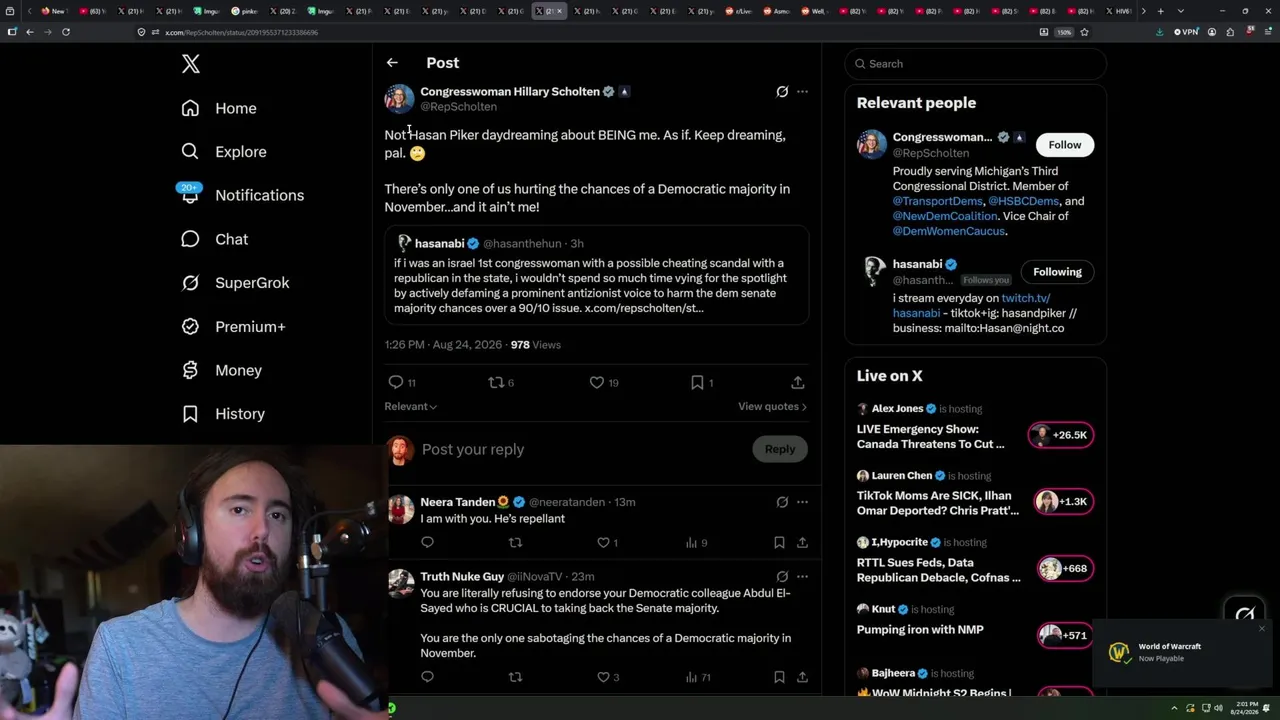
Task: Expand the Relevant replies sort dropdown
Action: [x=410, y=406]
